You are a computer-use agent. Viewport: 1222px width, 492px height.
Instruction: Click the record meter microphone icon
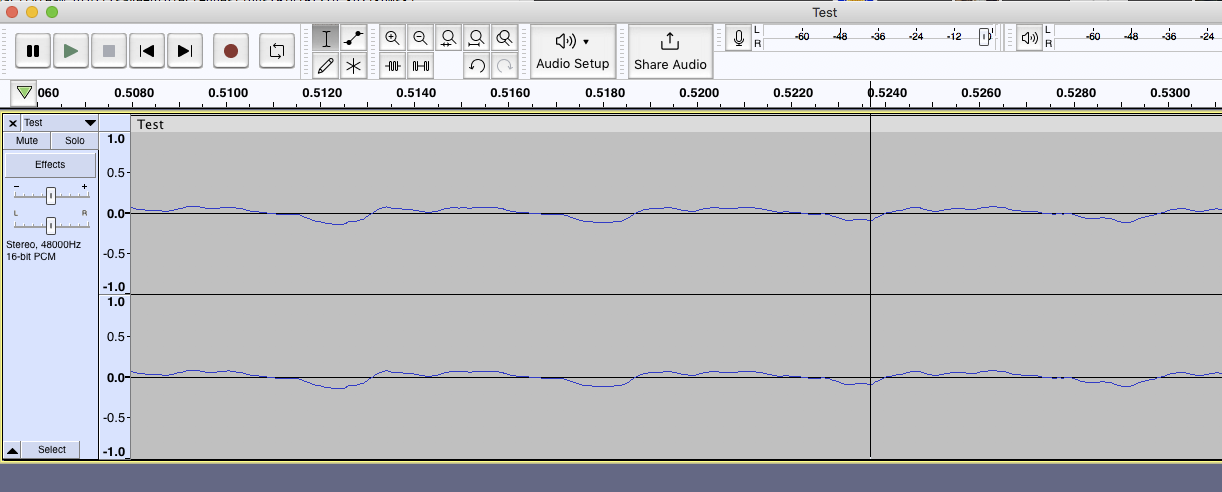(738, 39)
